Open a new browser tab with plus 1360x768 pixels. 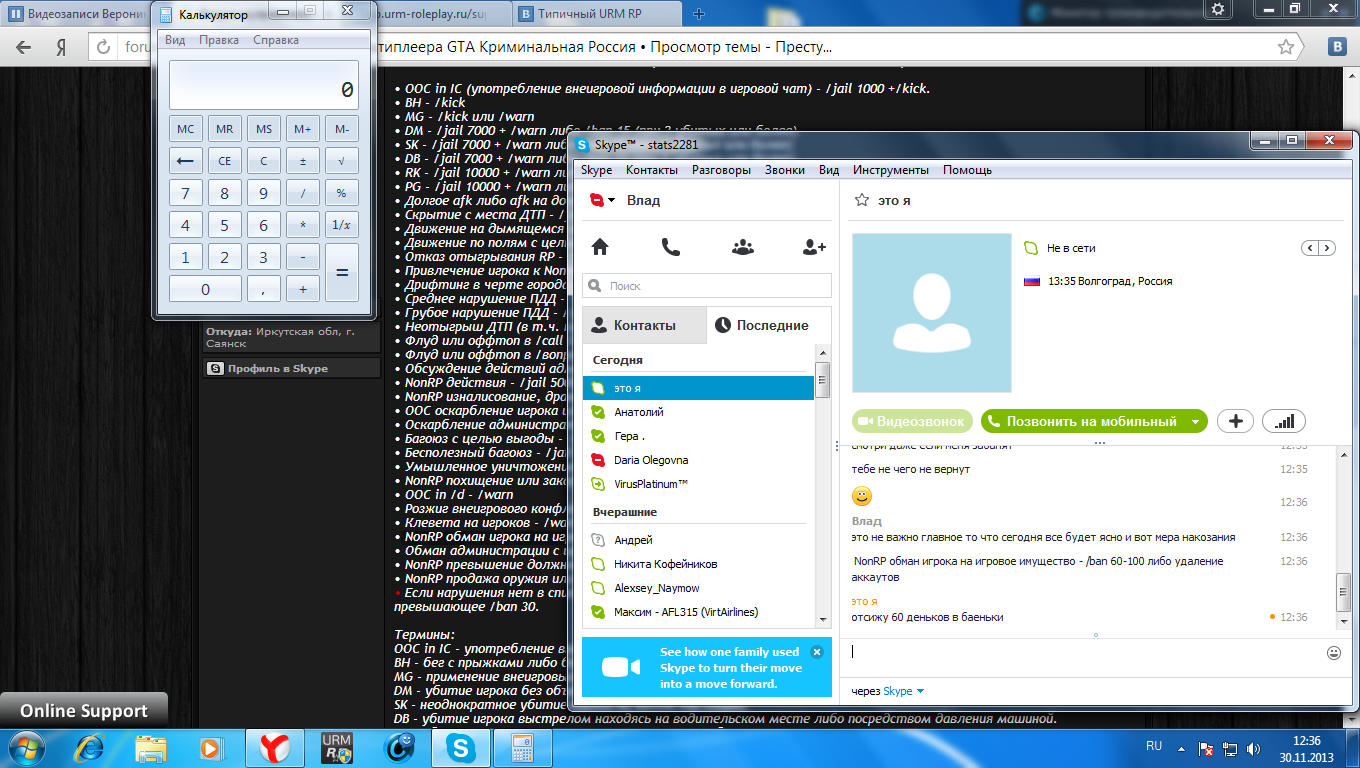pyautogui.click(x=699, y=14)
